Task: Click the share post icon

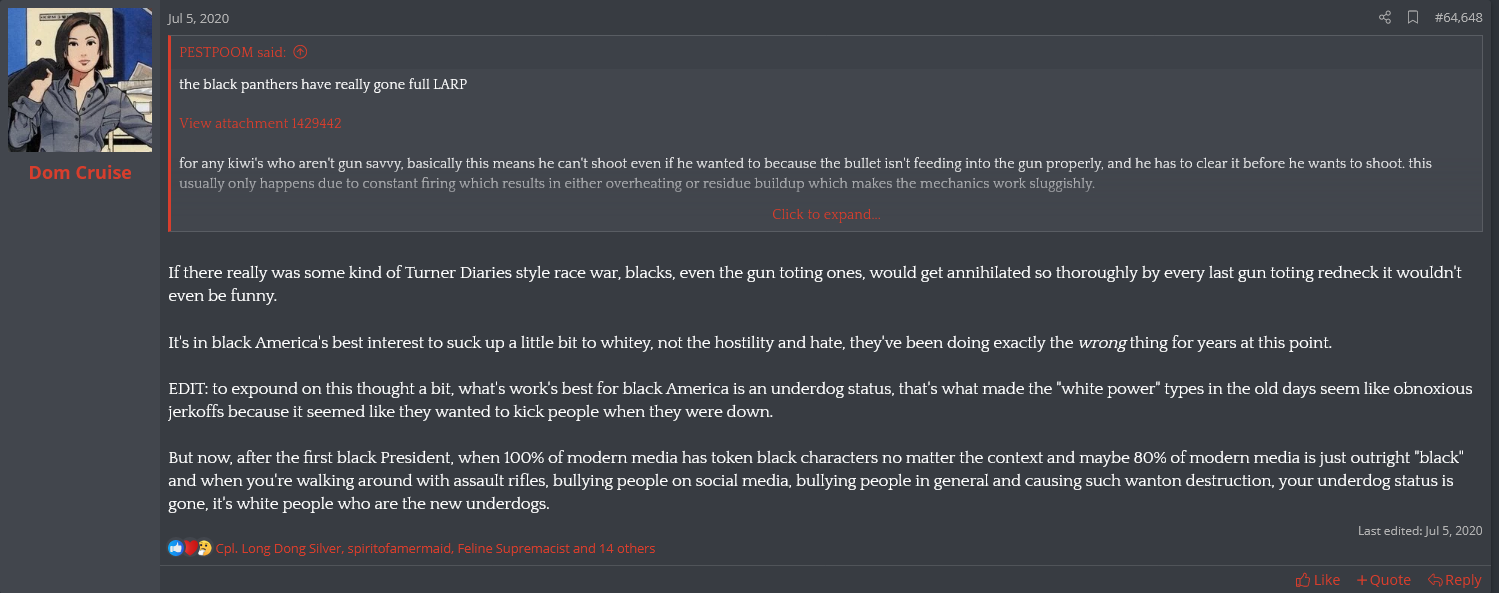Action: pos(1385,17)
